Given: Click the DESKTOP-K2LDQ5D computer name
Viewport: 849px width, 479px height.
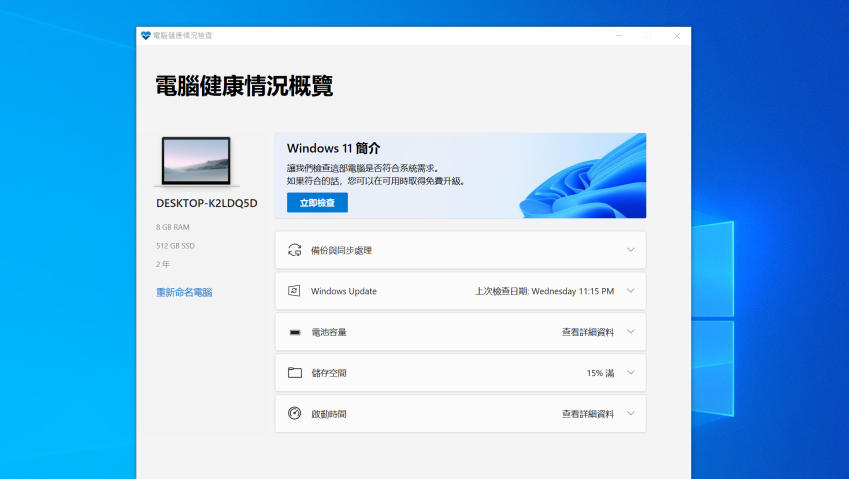Looking at the screenshot, I should coord(207,203).
